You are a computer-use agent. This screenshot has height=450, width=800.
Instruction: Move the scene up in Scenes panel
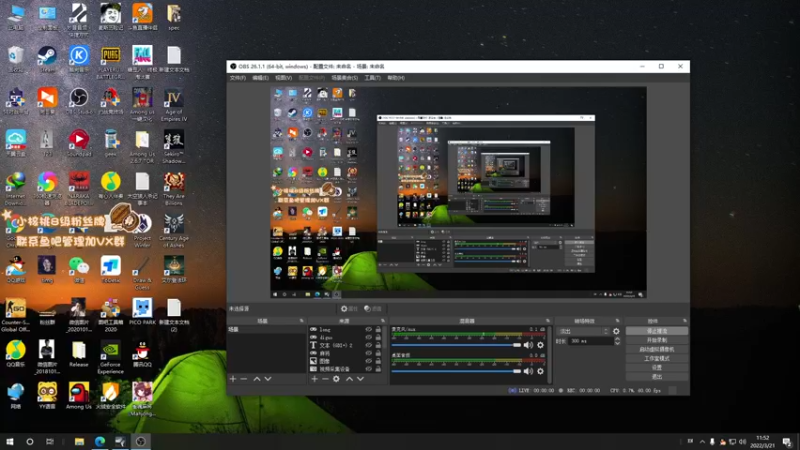click(257, 379)
